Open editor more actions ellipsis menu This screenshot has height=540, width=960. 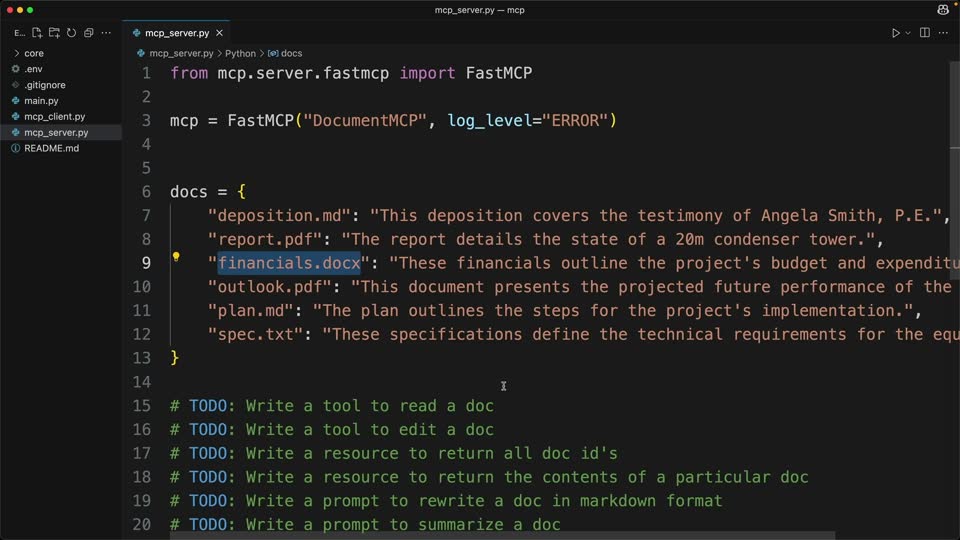pos(943,32)
